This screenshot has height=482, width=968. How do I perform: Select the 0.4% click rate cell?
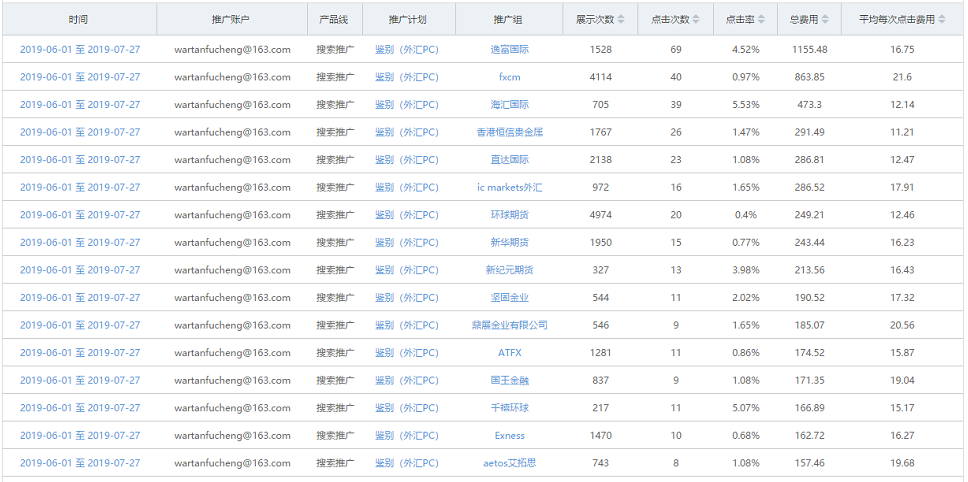tap(745, 215)
